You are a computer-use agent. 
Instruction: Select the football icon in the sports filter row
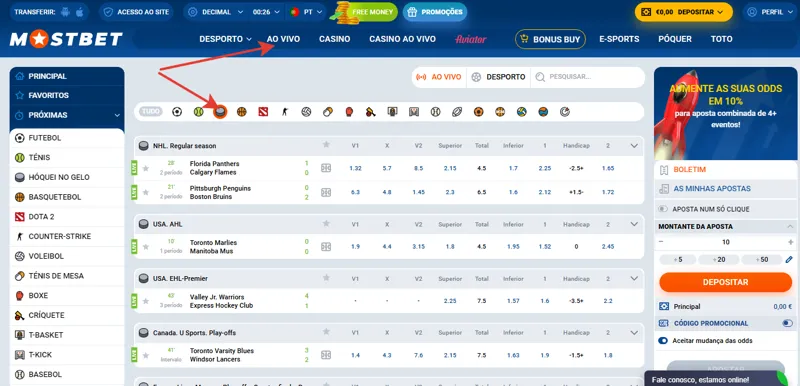[177, 112]
